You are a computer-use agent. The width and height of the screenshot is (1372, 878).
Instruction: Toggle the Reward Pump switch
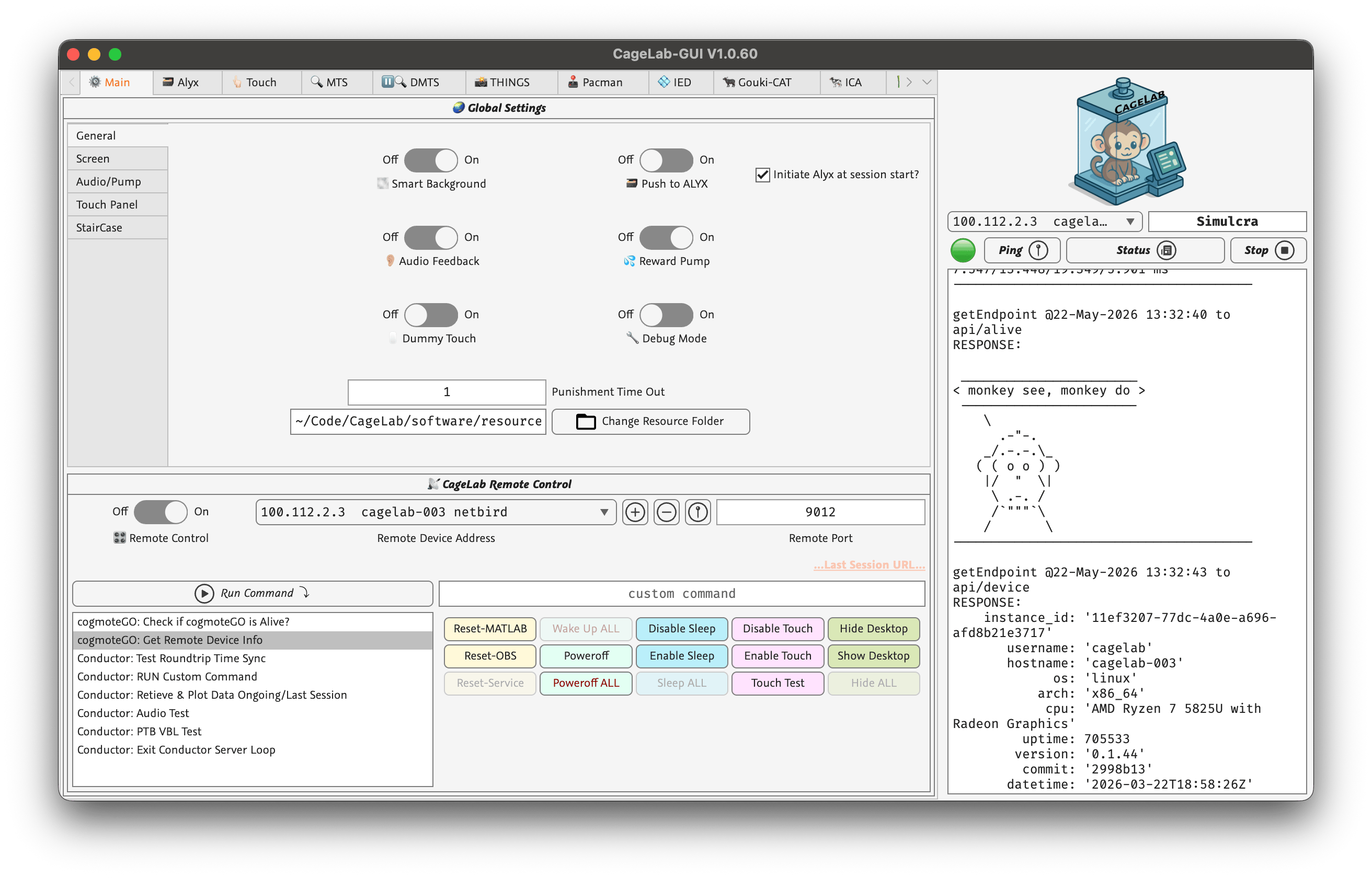coord(666,237)
